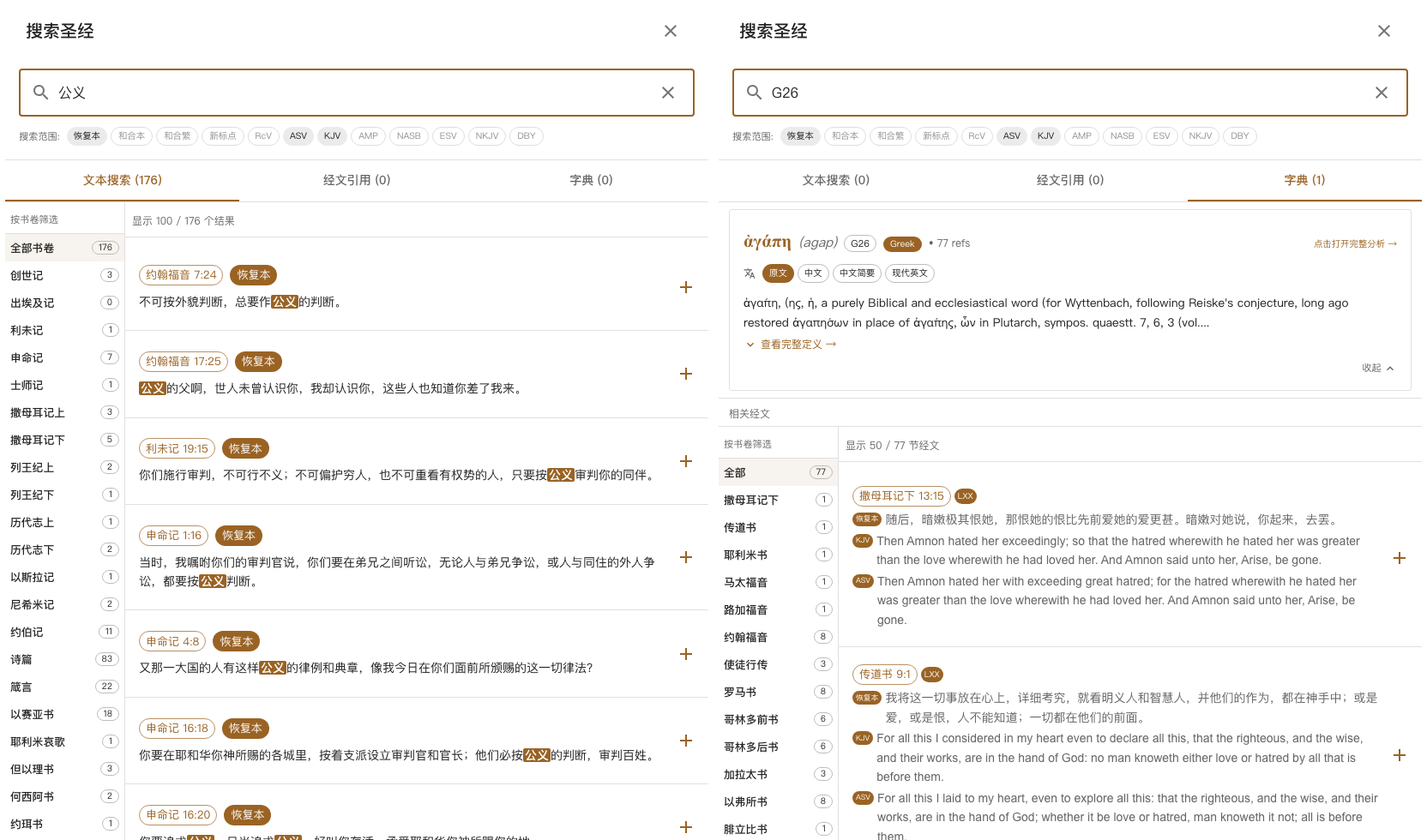Select the 中文简要 definition mode

click(858, 273)
